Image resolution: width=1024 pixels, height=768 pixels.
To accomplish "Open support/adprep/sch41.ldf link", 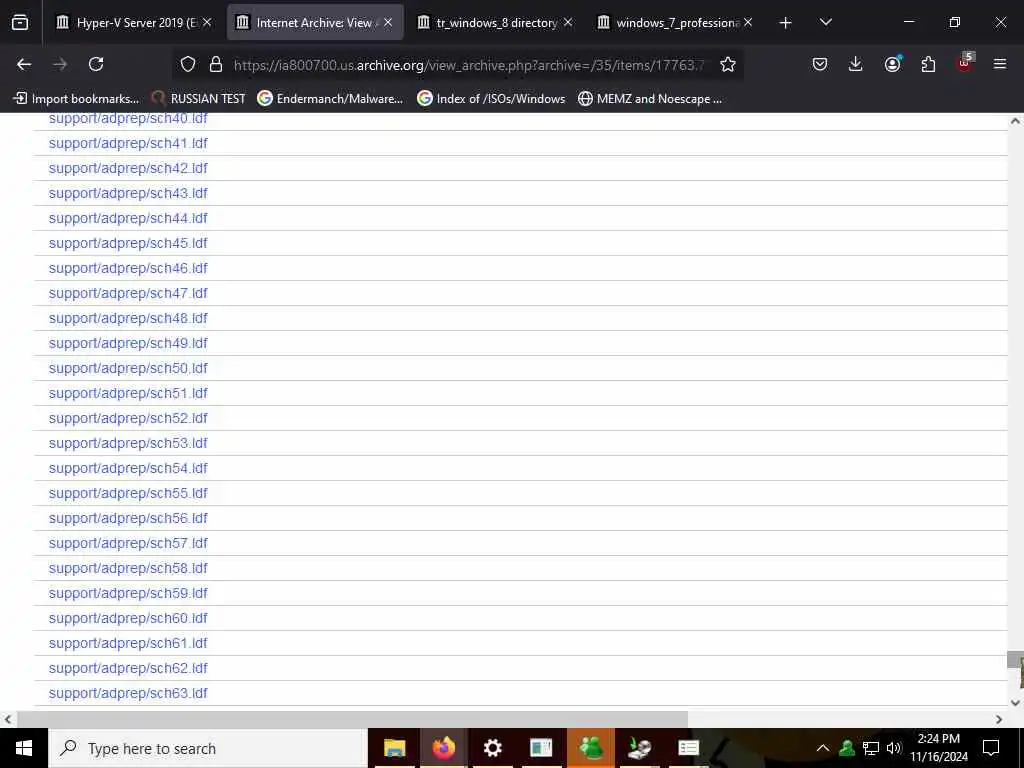I will [128, 143].
